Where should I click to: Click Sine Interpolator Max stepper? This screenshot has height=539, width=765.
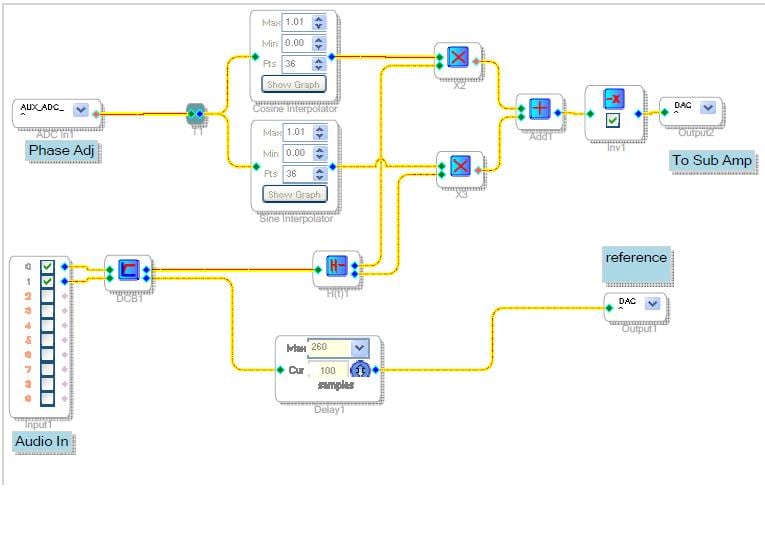(x=320, y=132)
